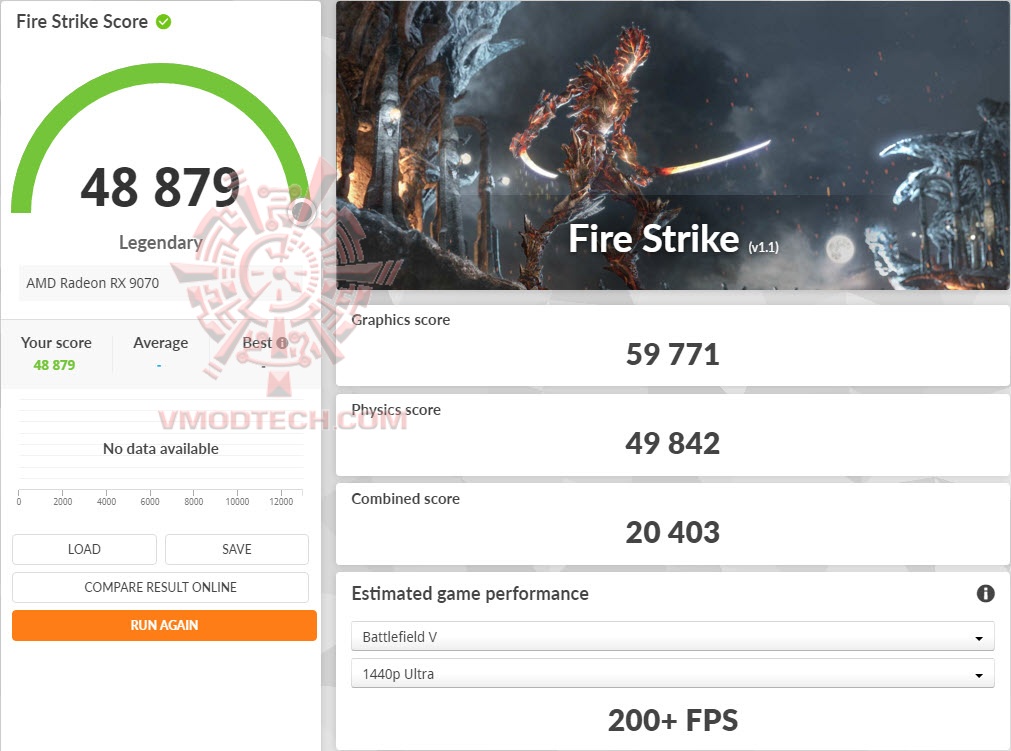Click the Combined score label
Screen dimensions: 1011x751
pyautogui.click(x=406, y=499)
